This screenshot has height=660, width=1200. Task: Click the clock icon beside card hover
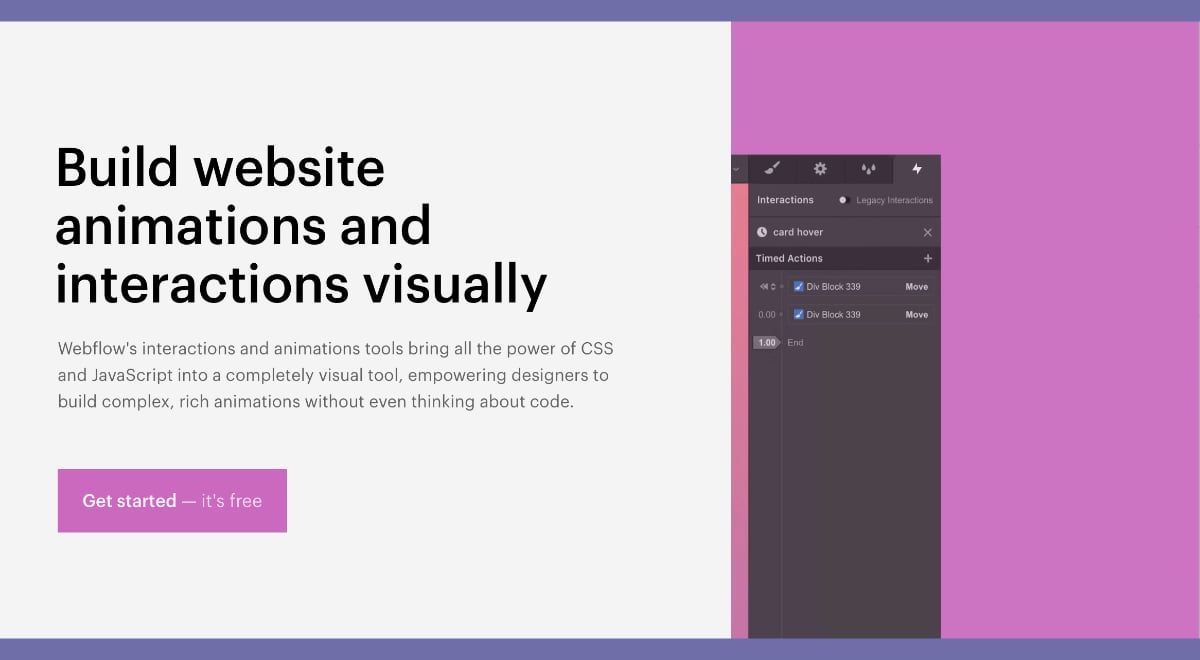(x=762, y=232)
